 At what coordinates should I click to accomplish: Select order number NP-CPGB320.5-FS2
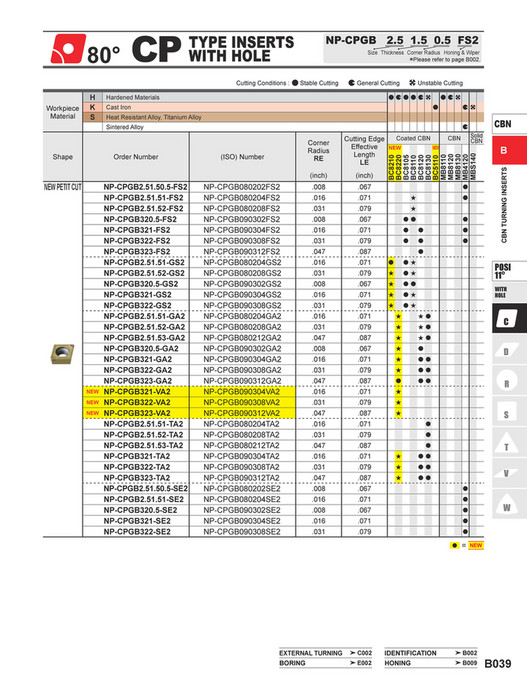pyautogui.click(x=140, y=219)
